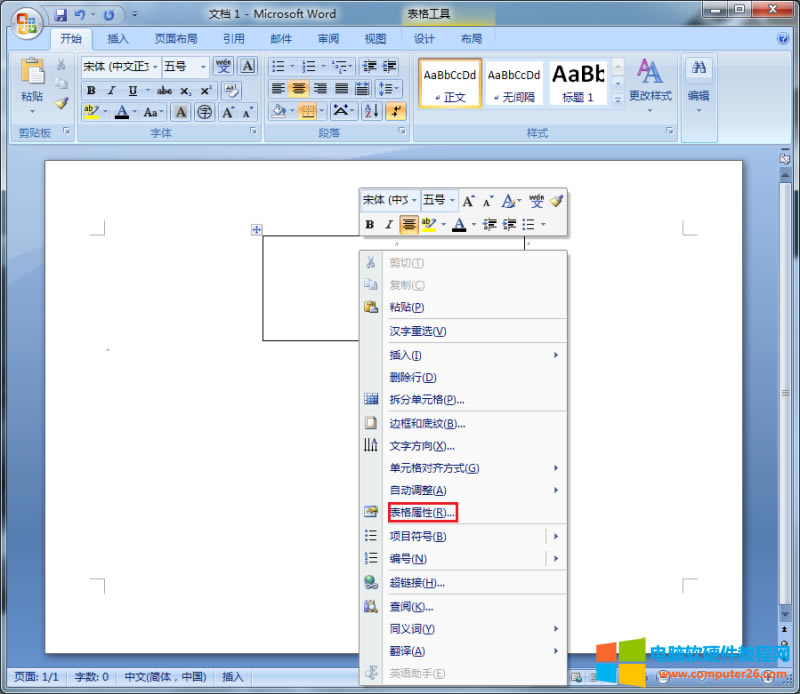Toggle Italic on the floating mini toolbar
The height and width of the screenshot is (694, 800).
pos(389,225)
